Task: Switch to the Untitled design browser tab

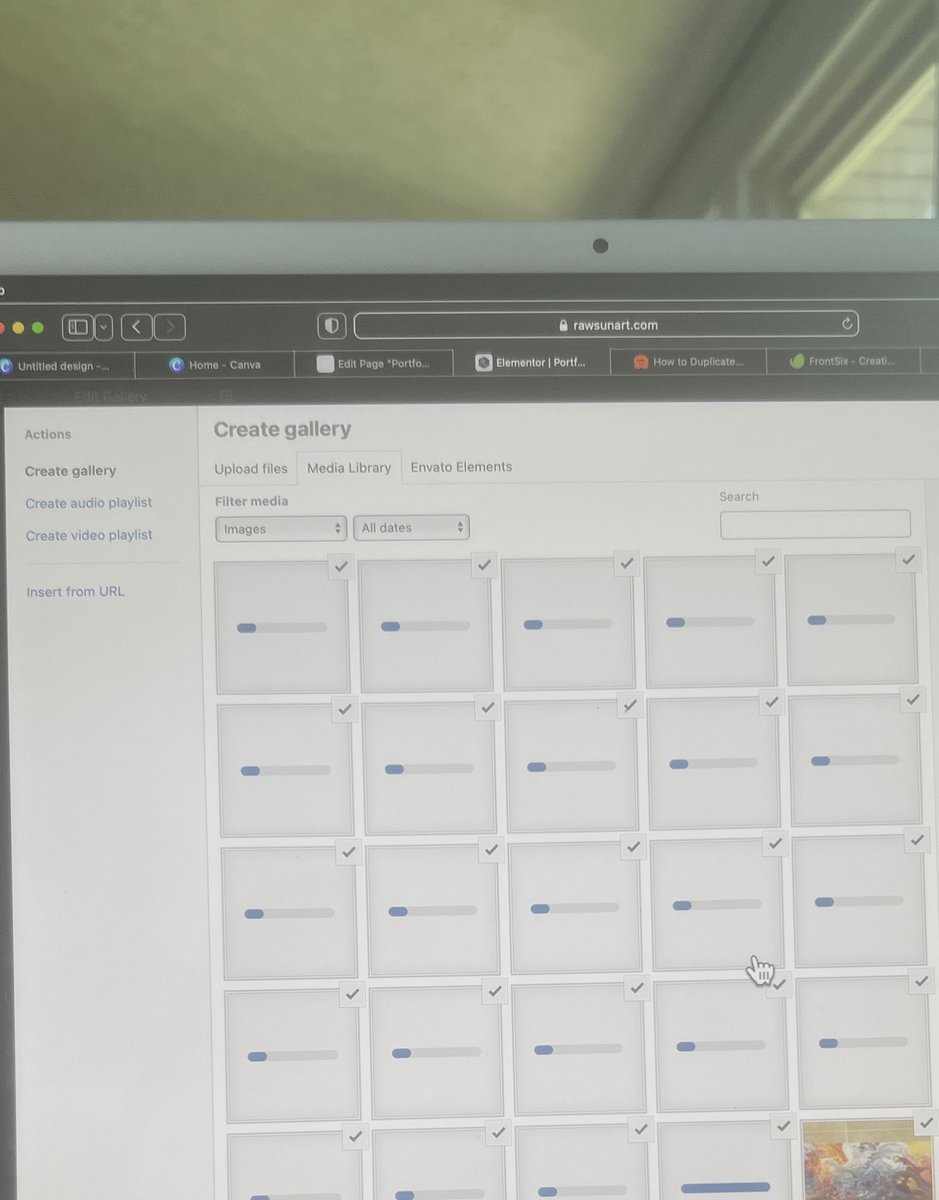Action: tap(66, 366)
